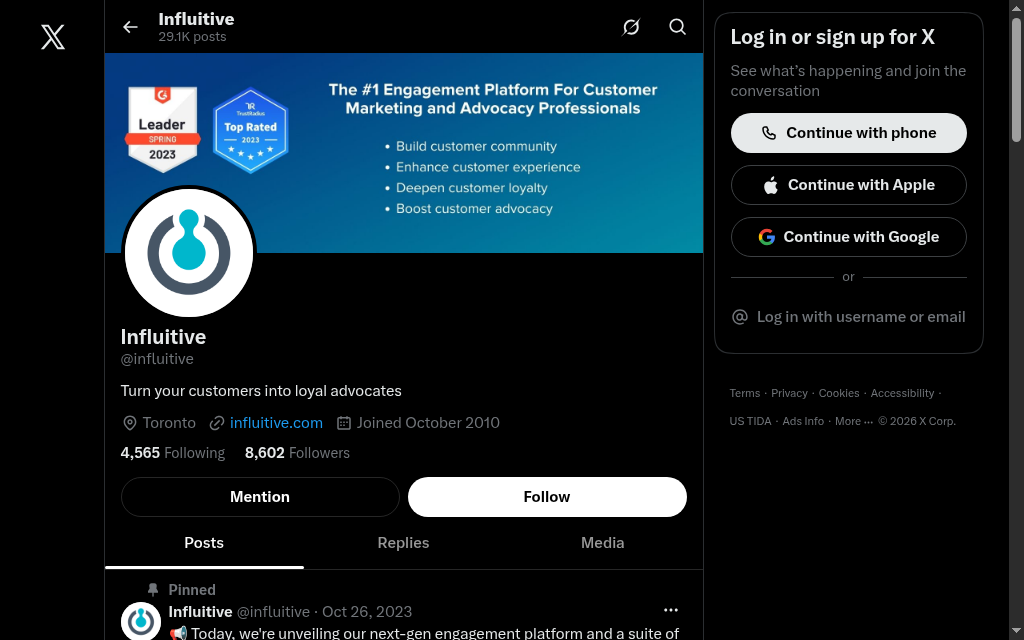Open the 4,565 Following list
Screen dimensions: 1024x640
[172, 453]
